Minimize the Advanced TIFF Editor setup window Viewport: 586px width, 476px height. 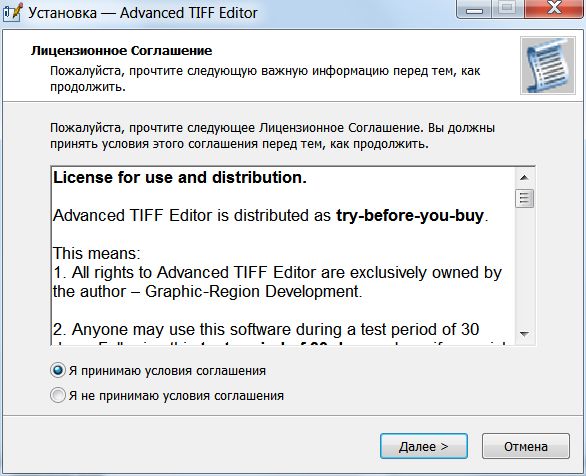pyautogui.click(x=475, y=9)
